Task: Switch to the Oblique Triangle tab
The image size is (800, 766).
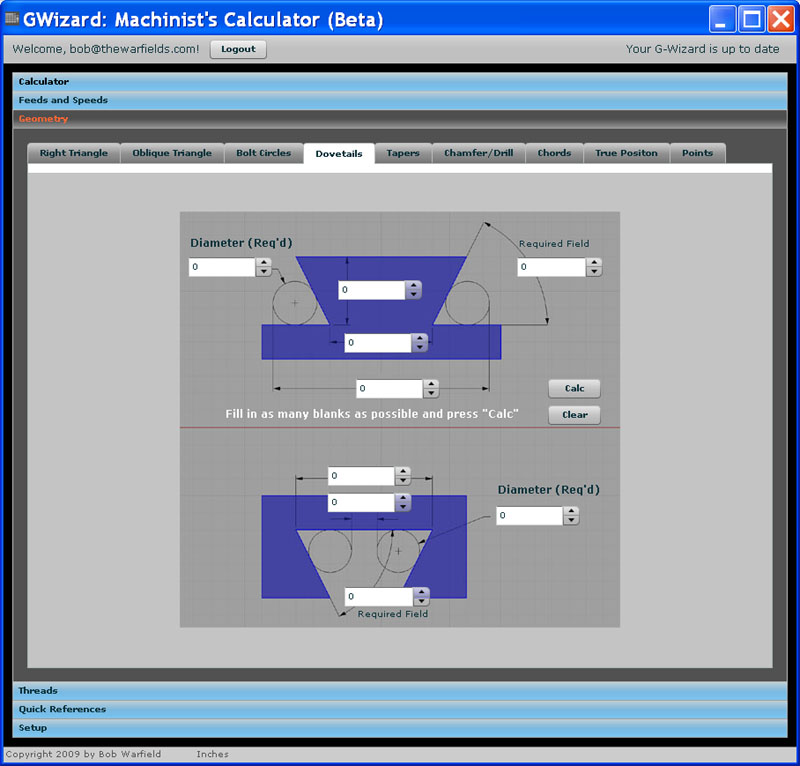Action: (172, 153)
